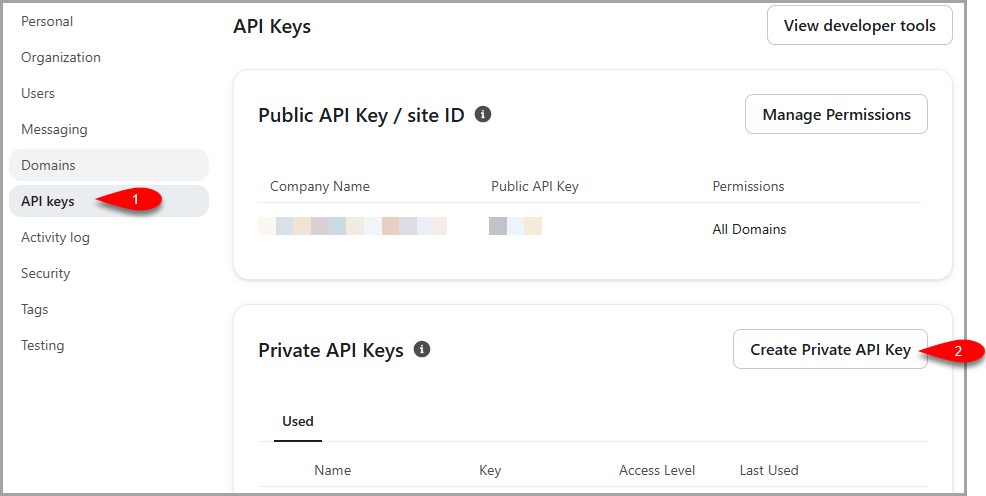Click the Last Used column header

[769, 470]
